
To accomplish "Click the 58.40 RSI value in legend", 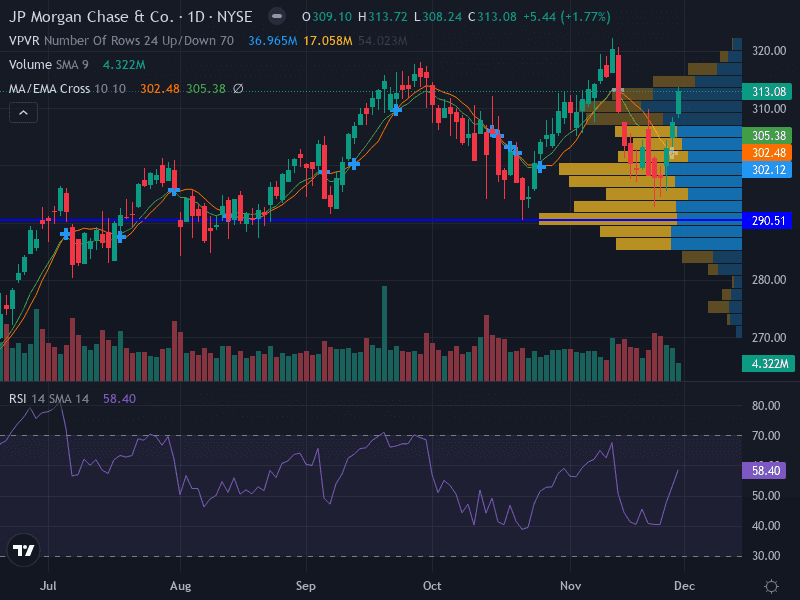I will pos(119,398).
